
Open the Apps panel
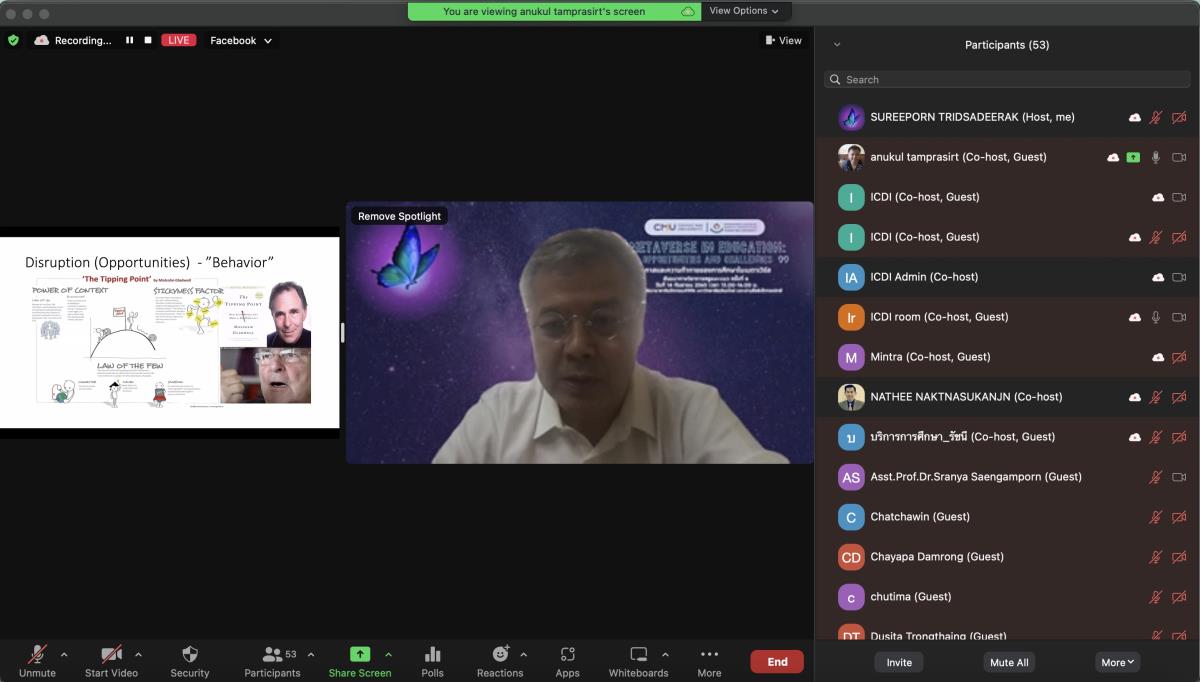coord(567,660)
